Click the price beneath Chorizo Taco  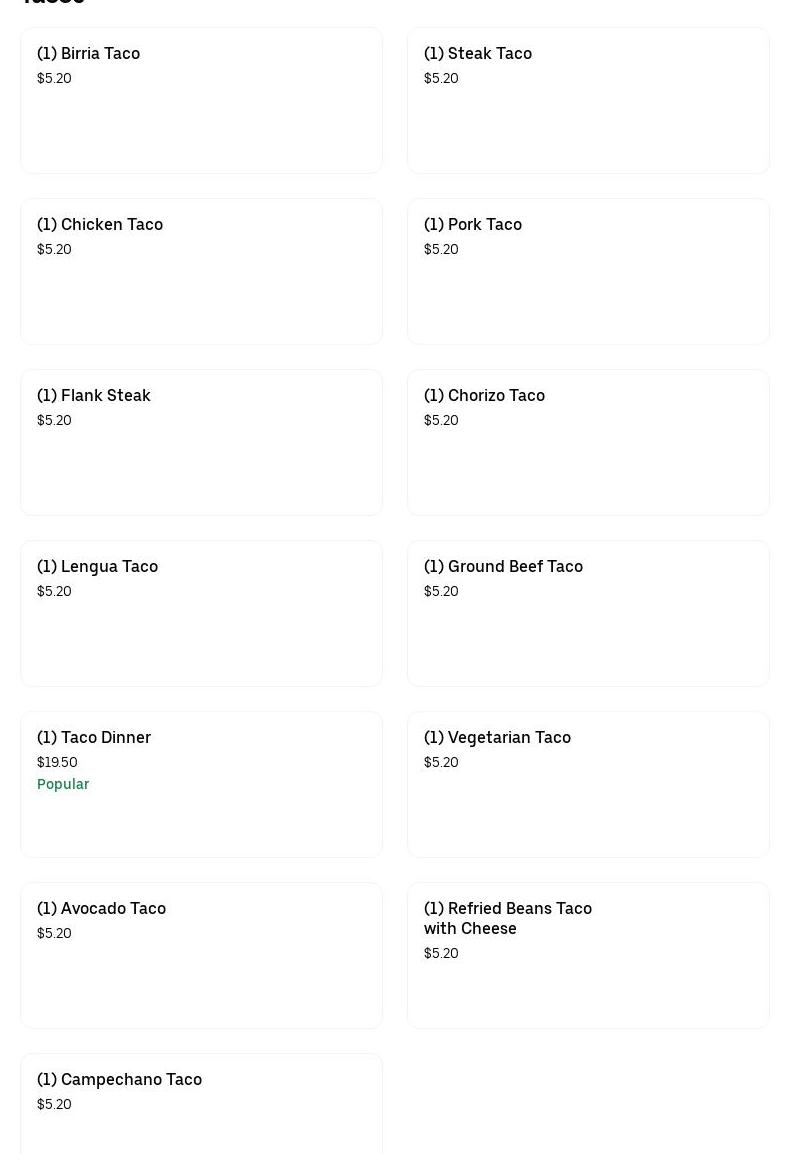point(441,420)
